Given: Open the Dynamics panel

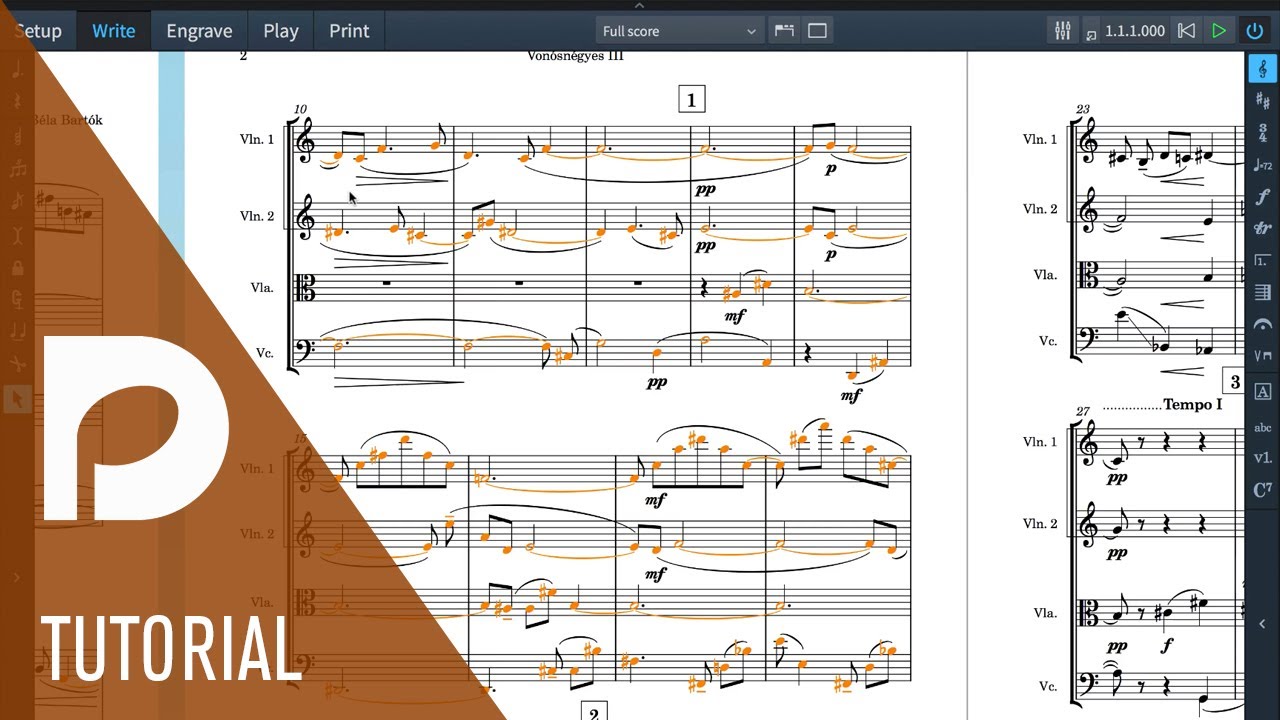Looking at the screenshot, I should (1262, 197).
